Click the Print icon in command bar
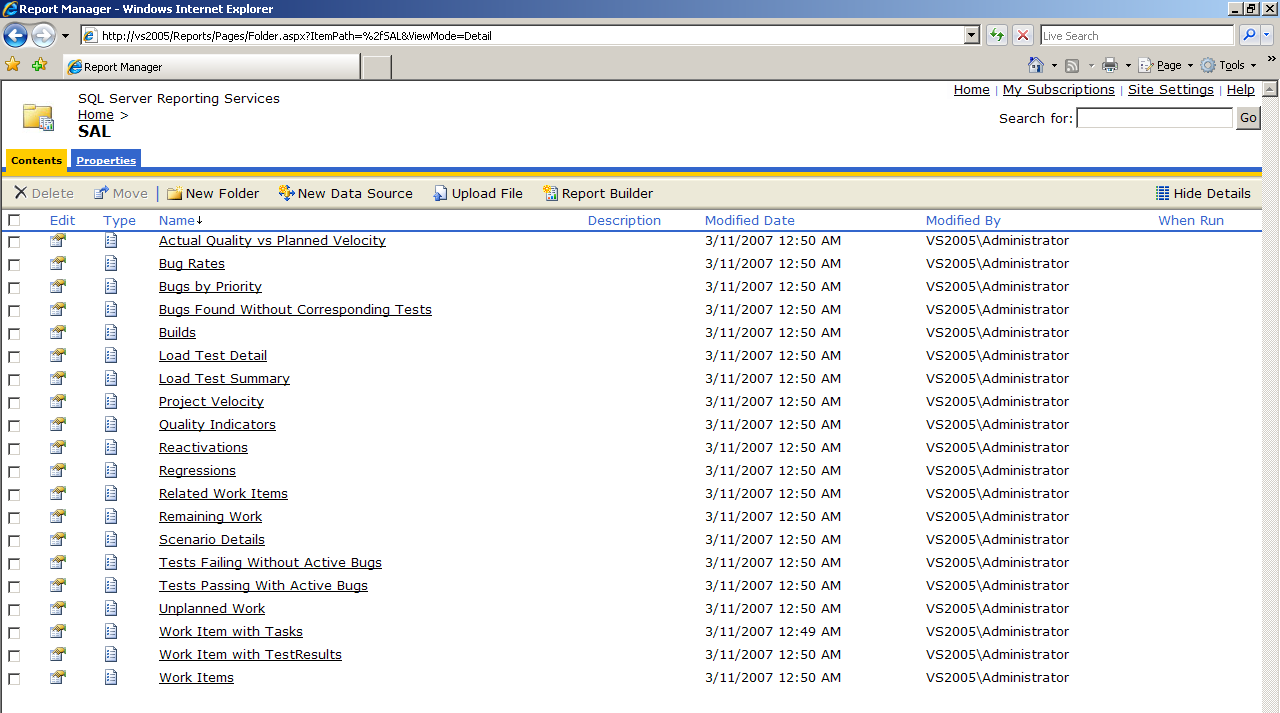The height and width of the screenshot is (713, 1280). (x=1110, y=65)
